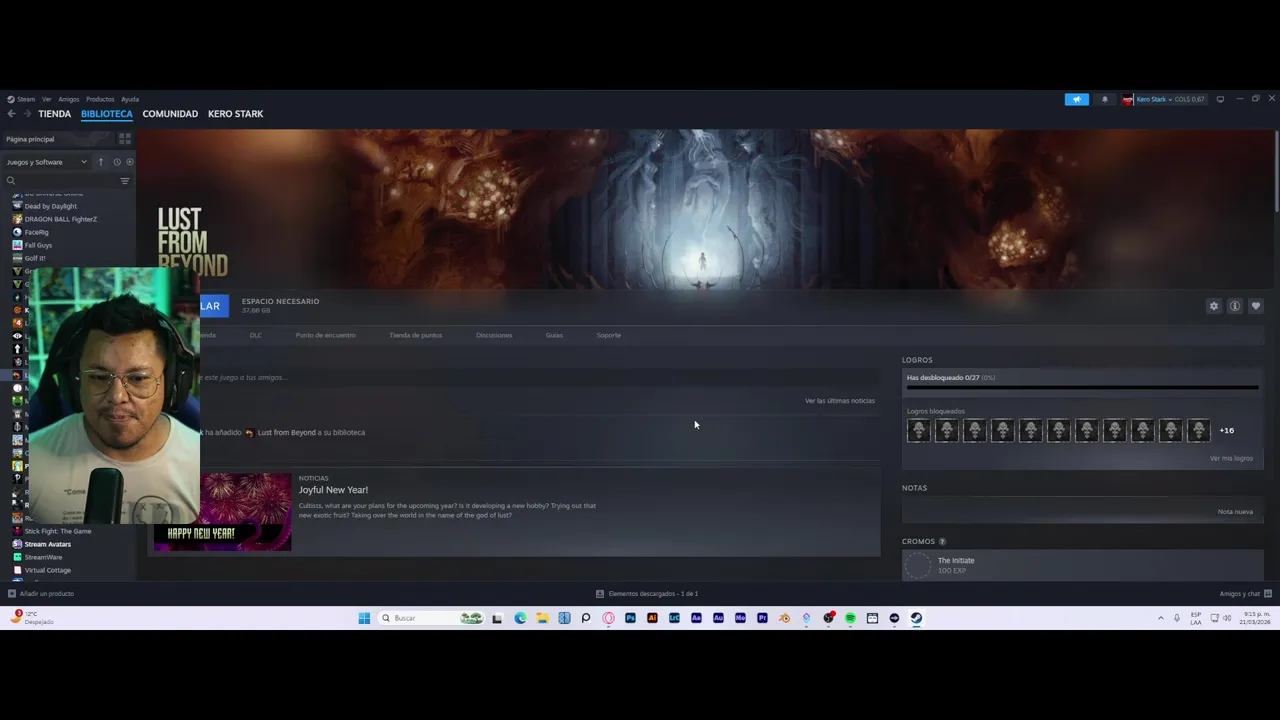The height and width of the screenshot is (720, 1280).
Task: Select StreamWare in library list
Action: coord(43,557)
